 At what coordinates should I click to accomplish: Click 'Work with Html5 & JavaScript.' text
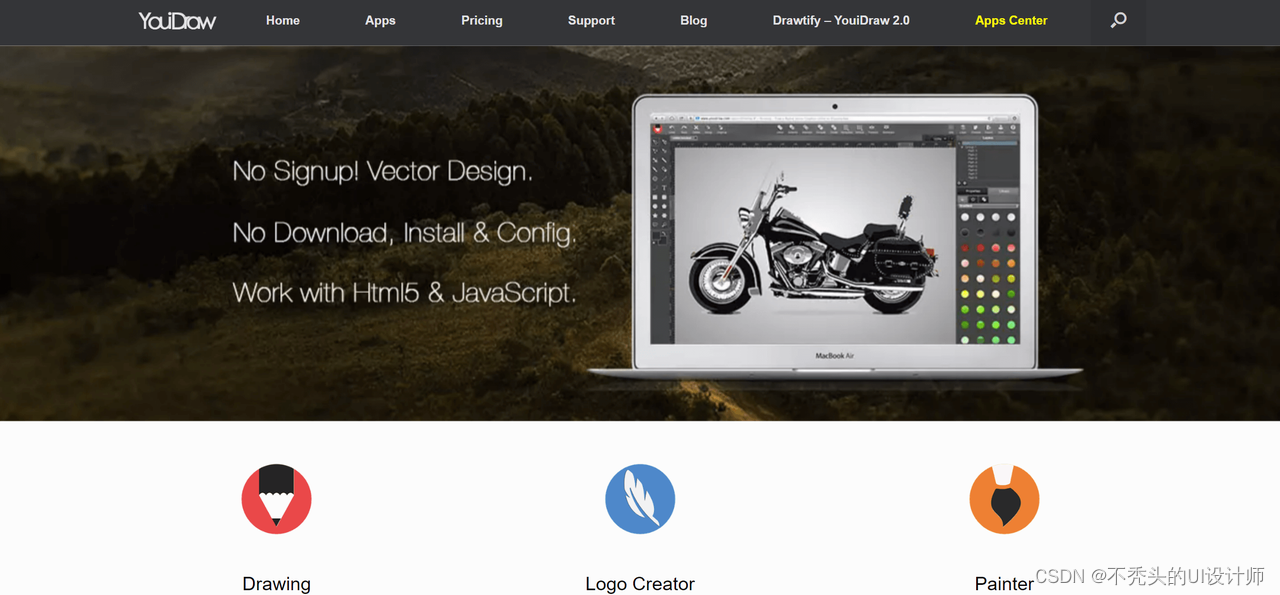404,293
